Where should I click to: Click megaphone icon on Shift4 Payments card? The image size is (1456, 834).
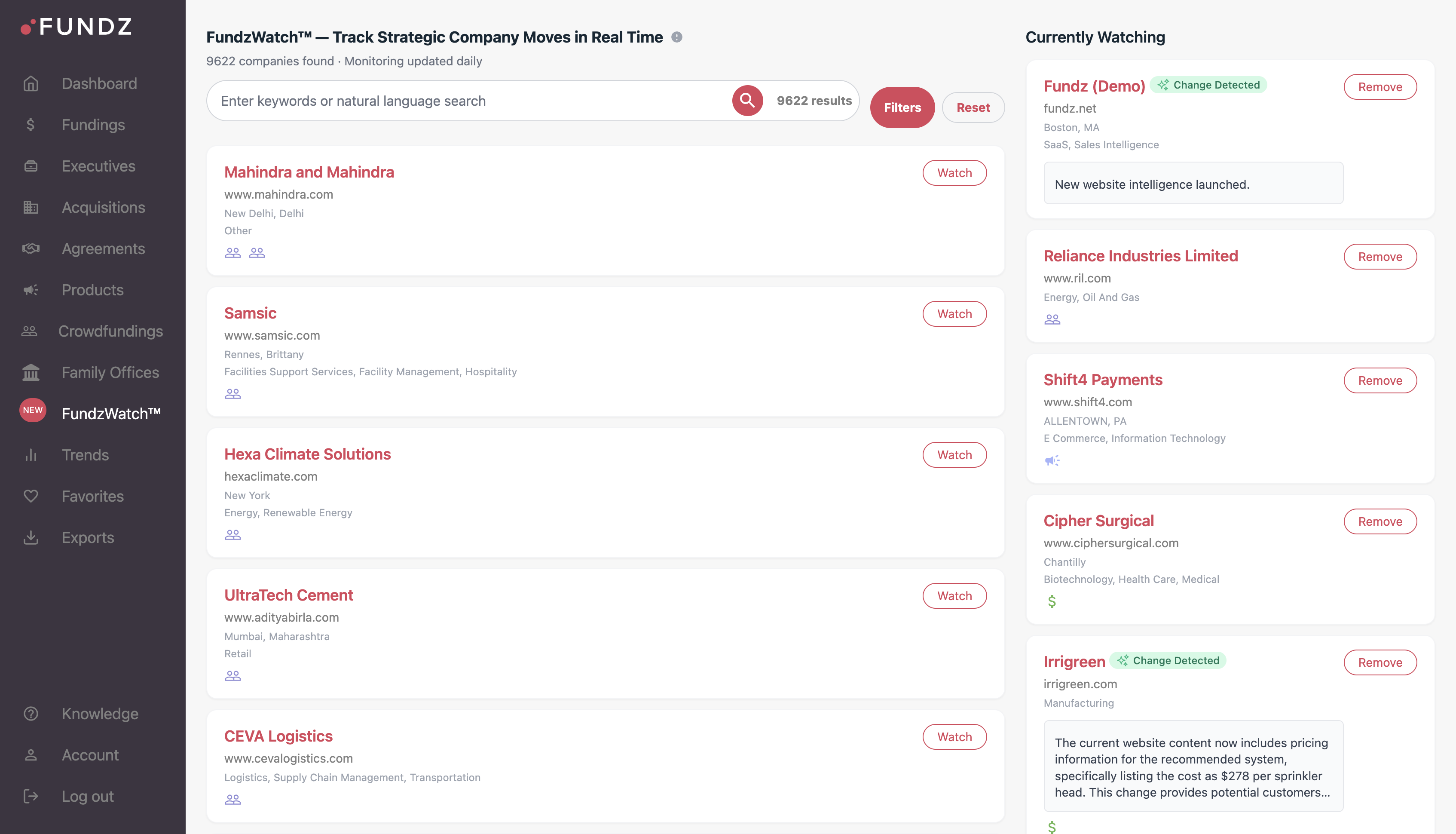[x=1052, y=460]
